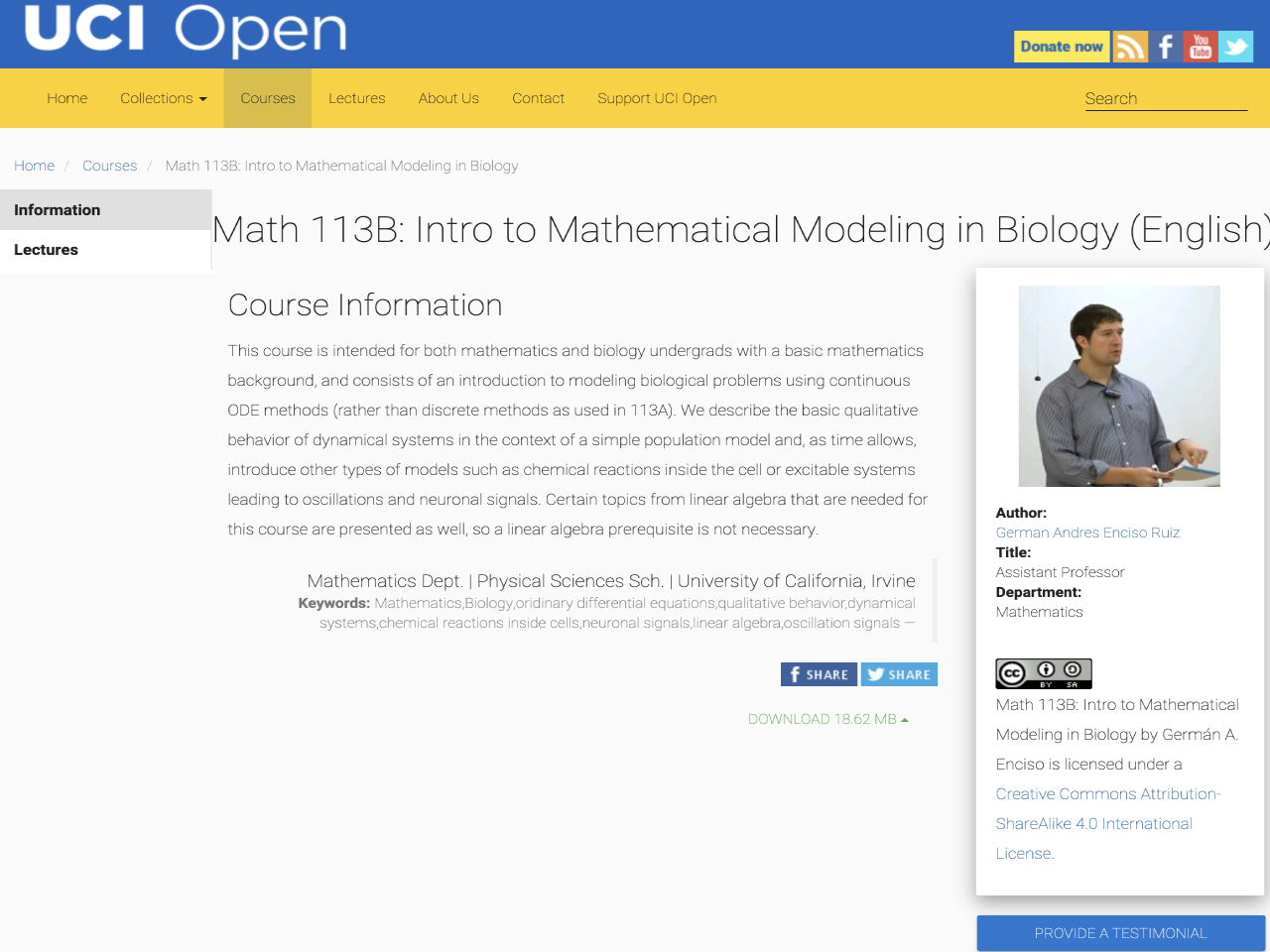This screenshot has width=1270, height=952.
Task: Click the Creative Commons BY-SA license badge
Action: coord(1044,674)
